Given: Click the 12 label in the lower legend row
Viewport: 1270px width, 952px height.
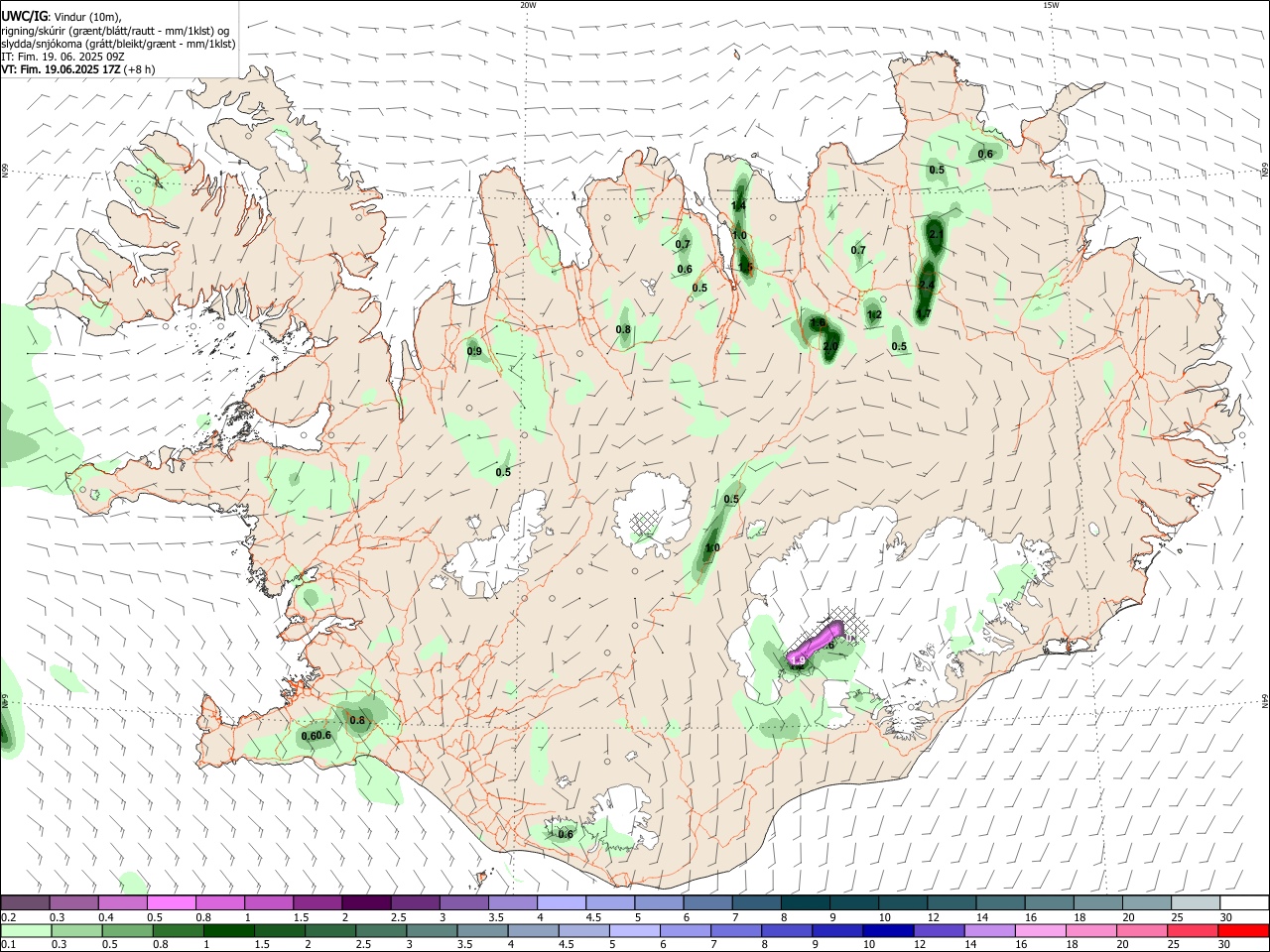Looking at the screenshot, I should click(x=919, y=944).
